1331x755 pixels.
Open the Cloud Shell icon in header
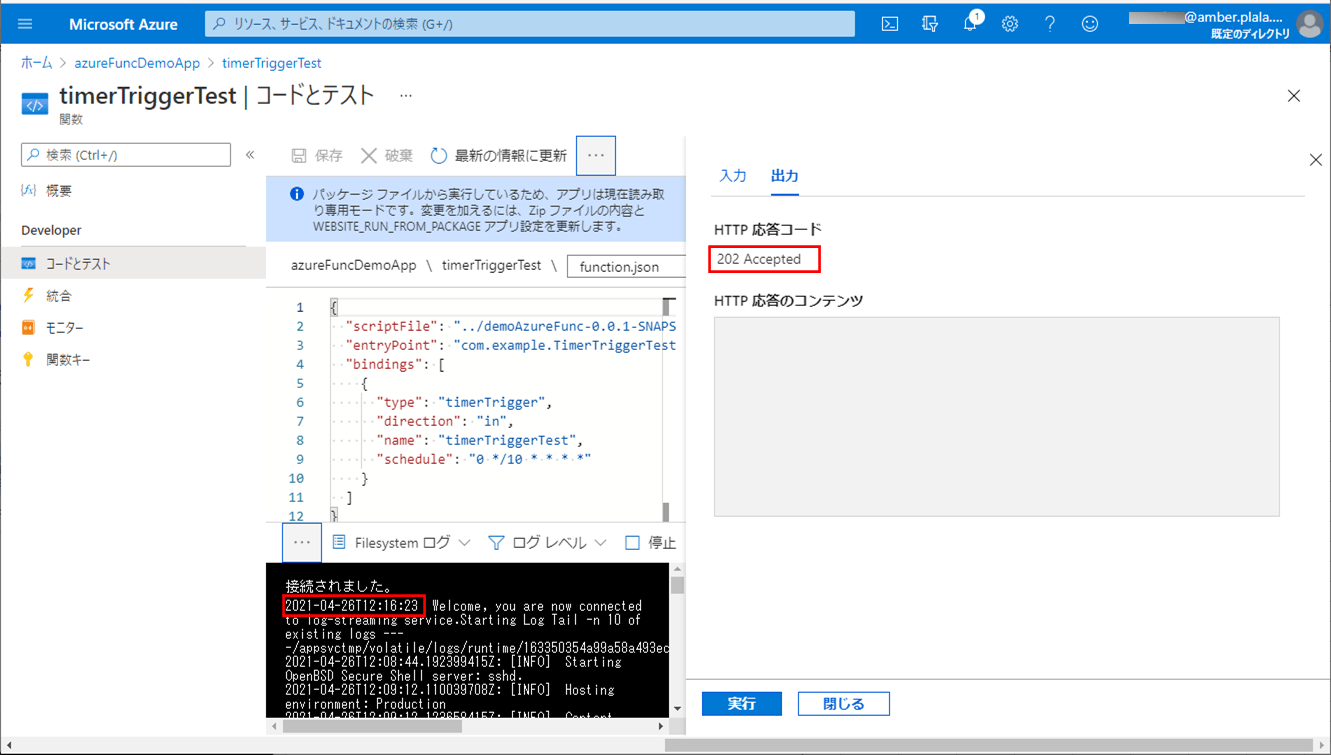[x=889, y=24]
